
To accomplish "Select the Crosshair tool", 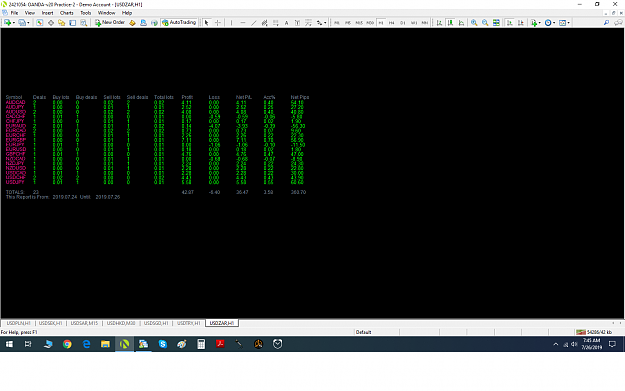I will point(218,23).
